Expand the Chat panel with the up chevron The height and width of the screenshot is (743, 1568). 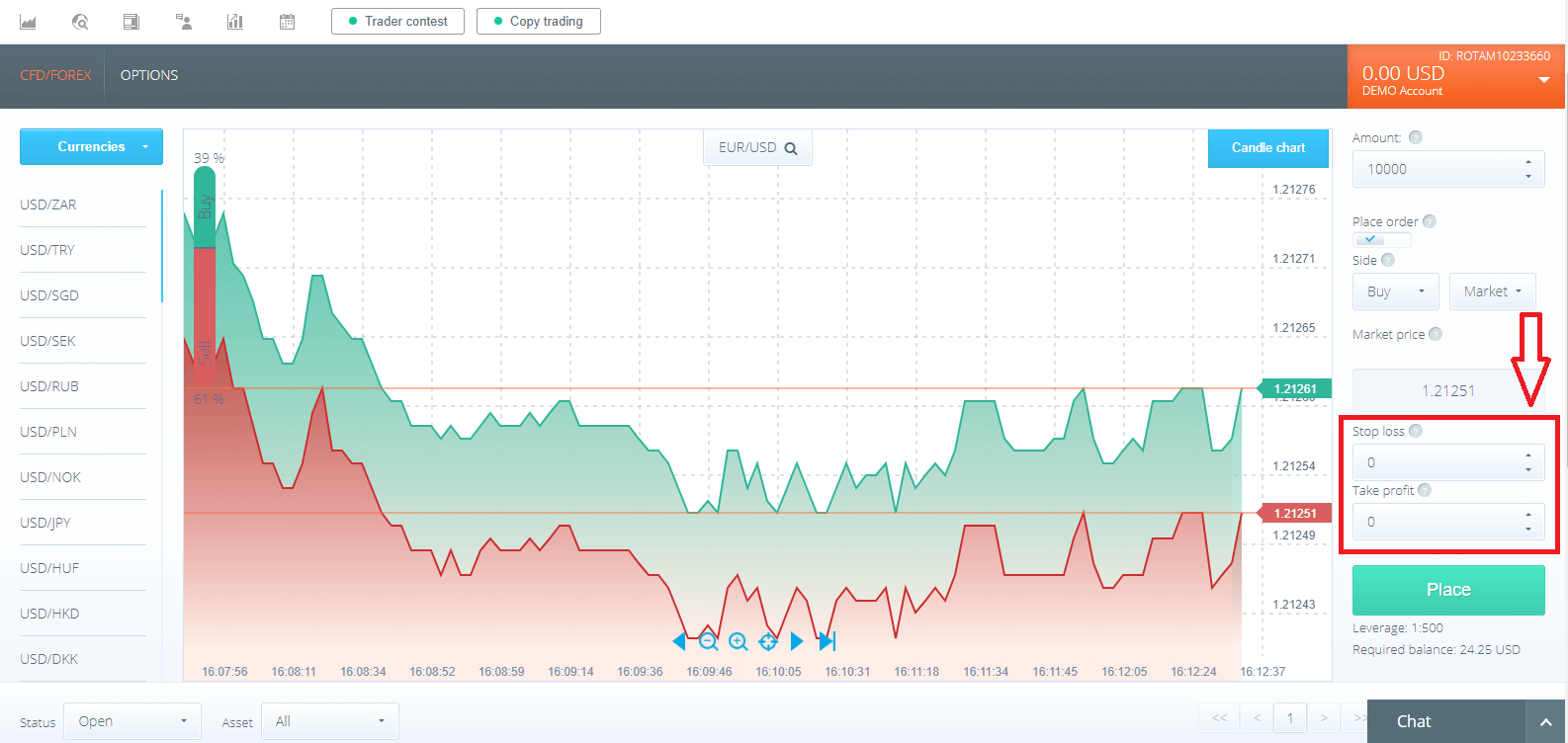[x=1546, y=722]
